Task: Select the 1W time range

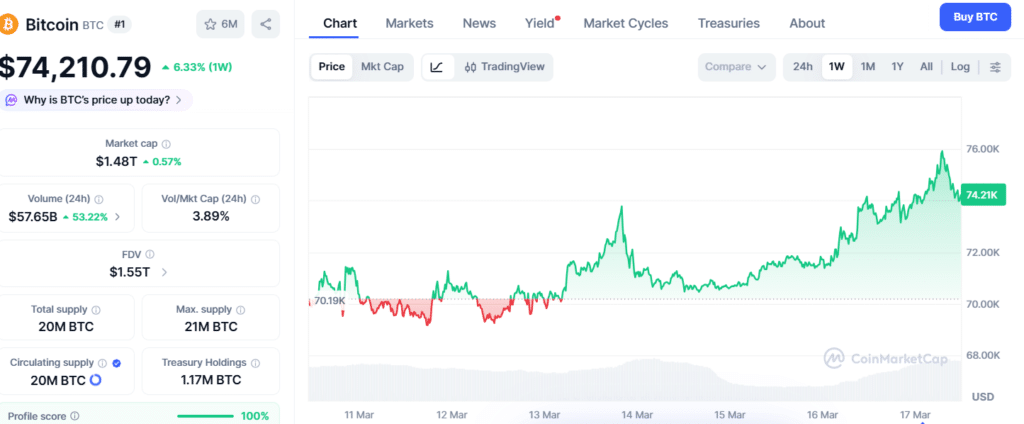Action: click(x=837, y=67)
